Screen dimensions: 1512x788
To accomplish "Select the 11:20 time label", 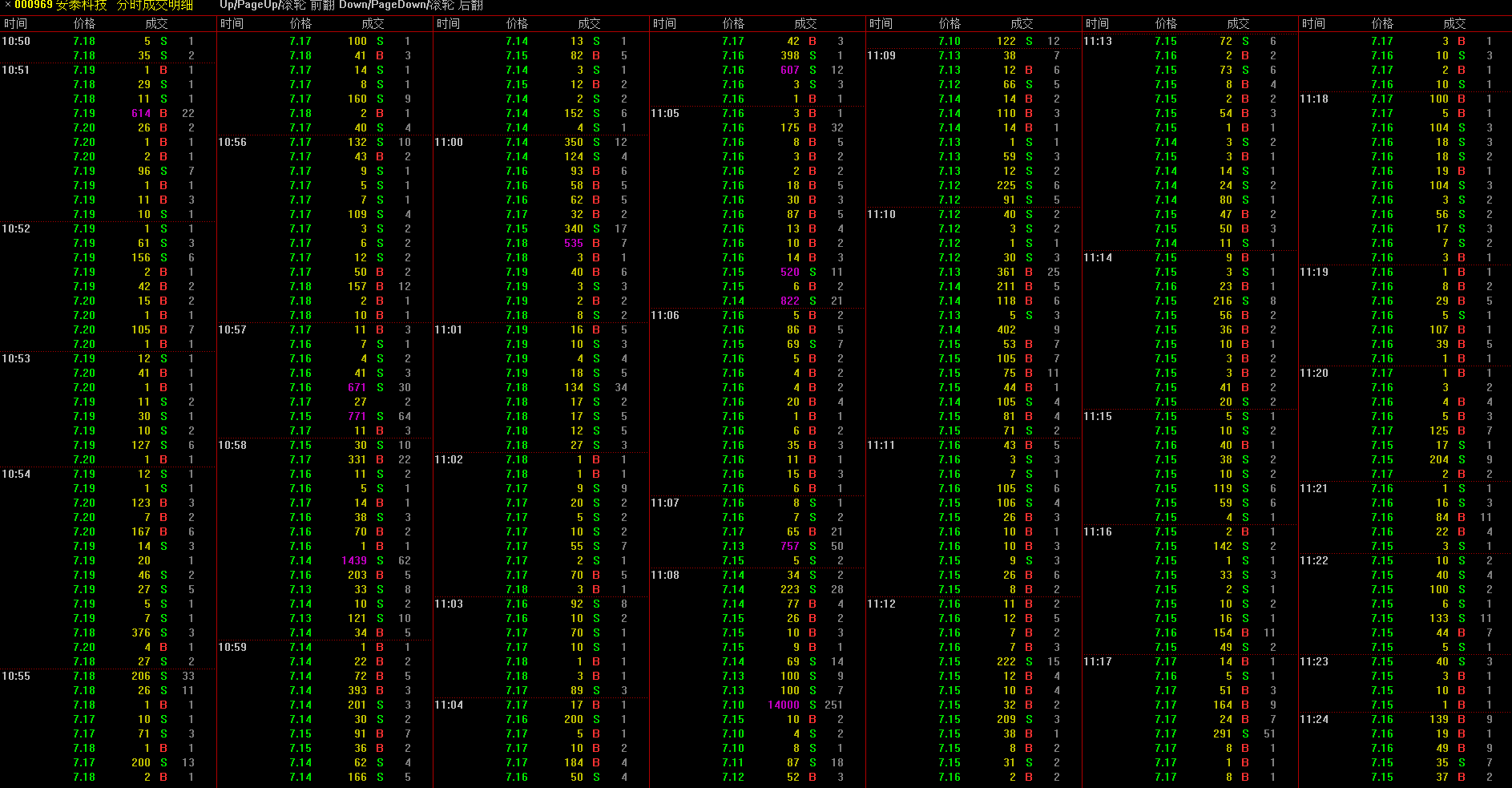I will click(1314, 373).
